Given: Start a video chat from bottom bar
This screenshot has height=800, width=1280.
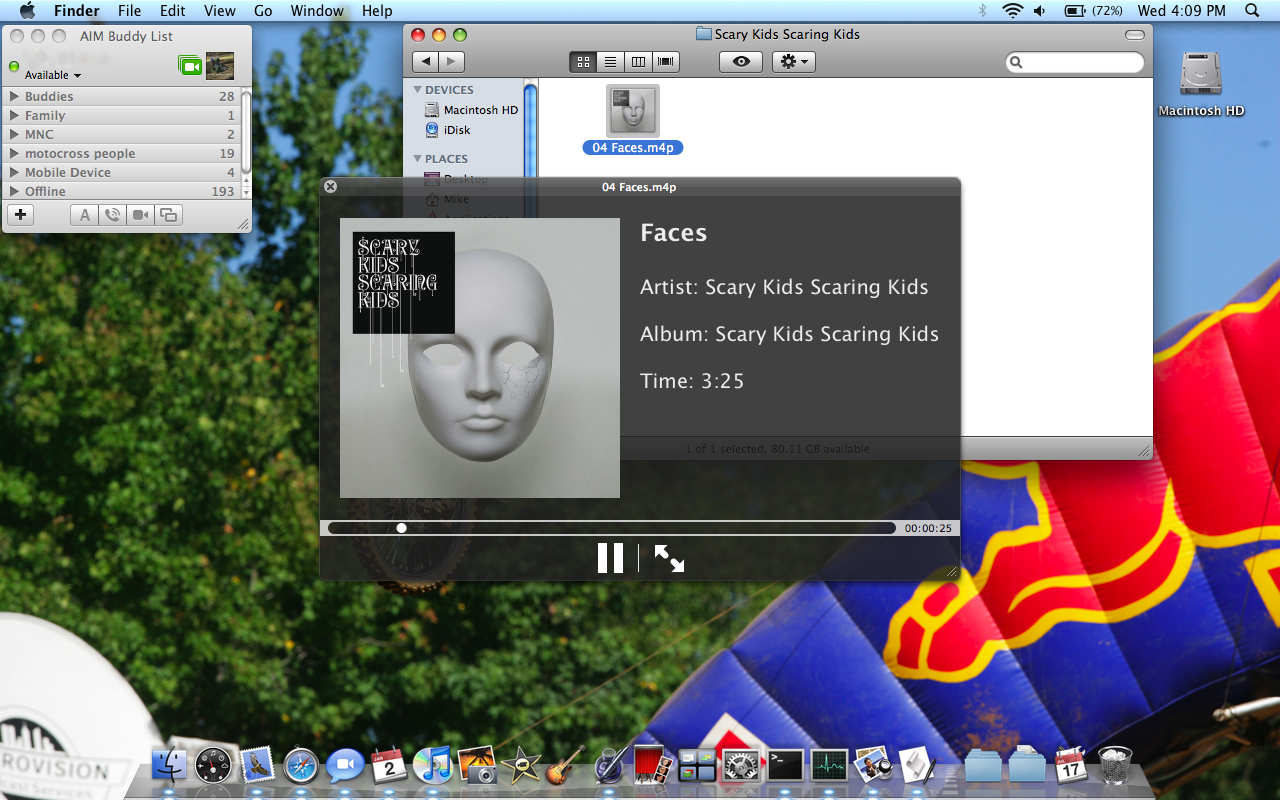Looking at the screenshot, I should (140, 215).
